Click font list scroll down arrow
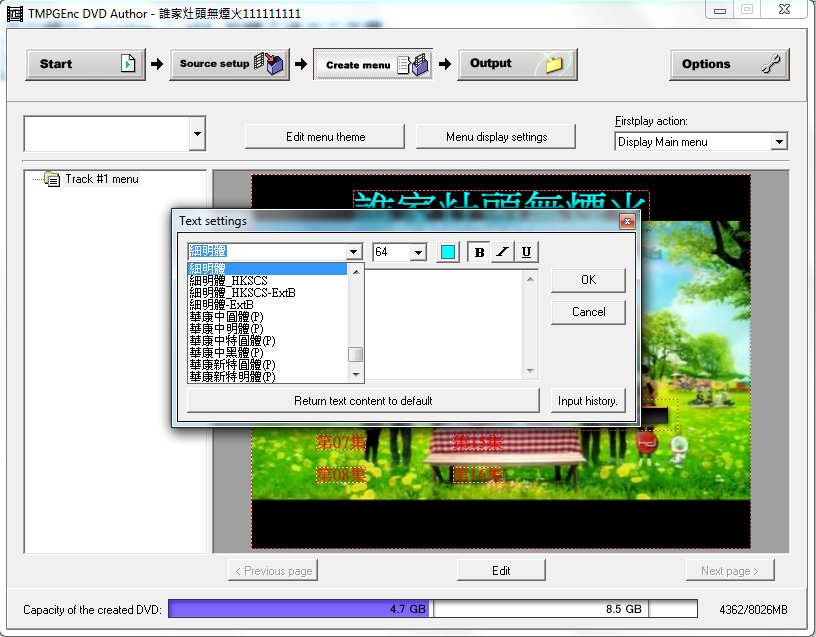The image size is (816, 637). pyautogui.click(x=356, y=375)
